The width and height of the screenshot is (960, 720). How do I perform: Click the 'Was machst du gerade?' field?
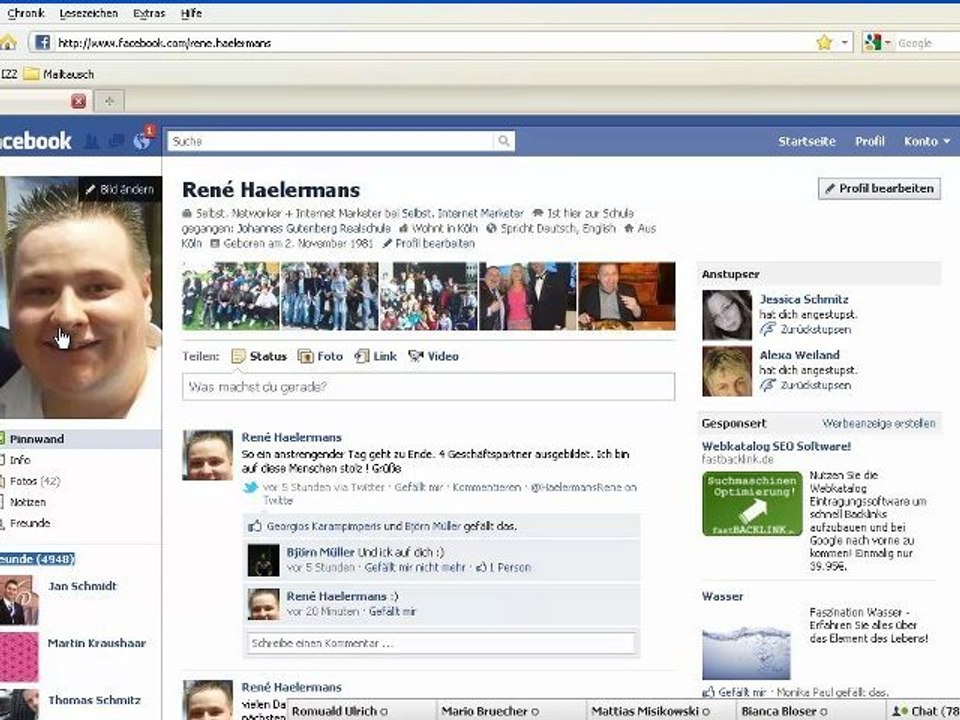click(429, 387)
